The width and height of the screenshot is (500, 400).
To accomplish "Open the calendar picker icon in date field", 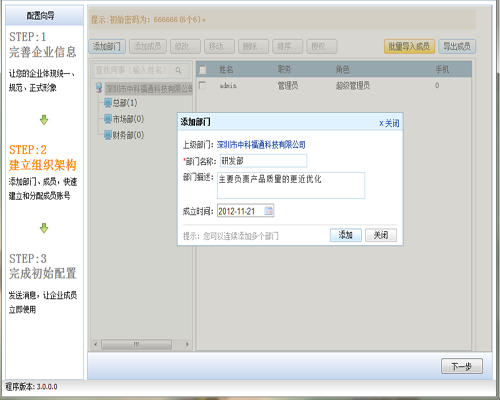I will coord(268,211).
